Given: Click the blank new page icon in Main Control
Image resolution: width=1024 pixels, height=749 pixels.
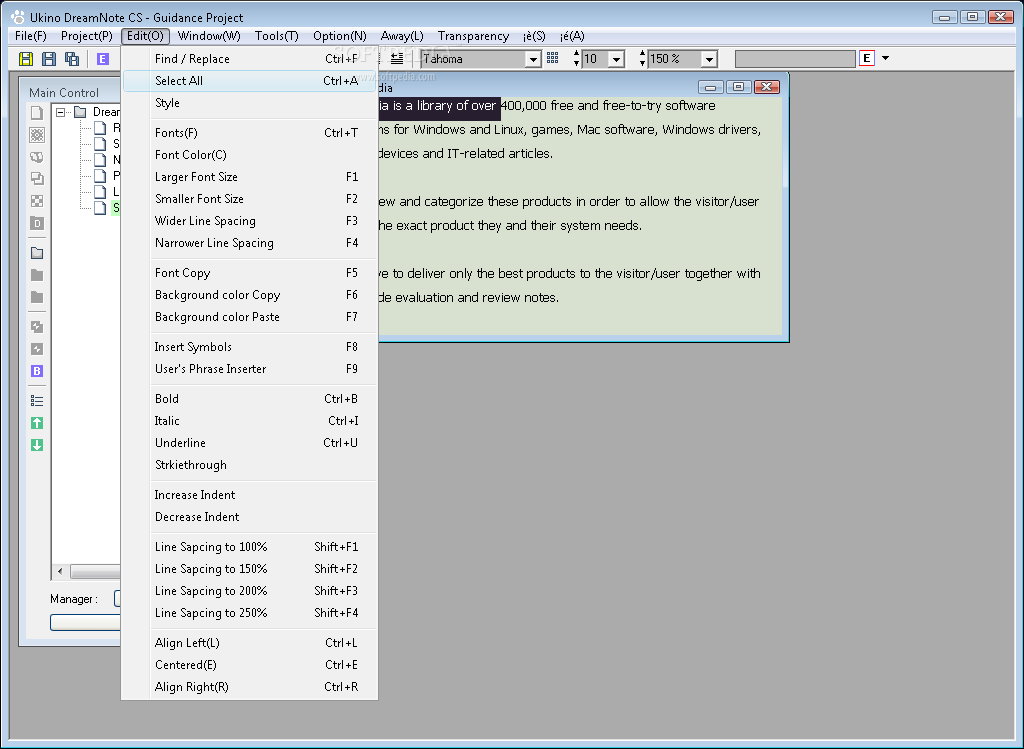Looking at the screenshot, I should (x=37, y=113).
